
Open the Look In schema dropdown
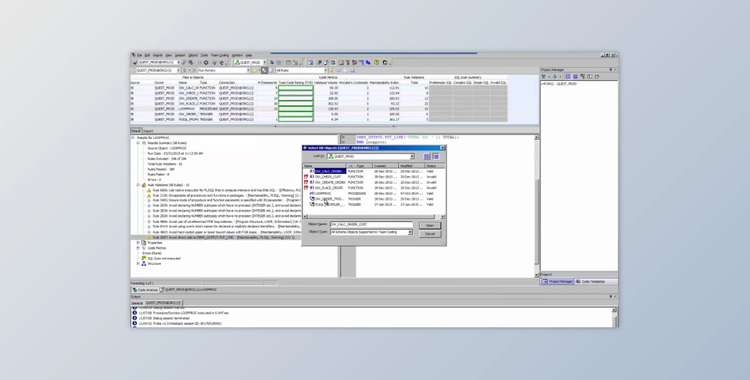[x=412, y=156]
